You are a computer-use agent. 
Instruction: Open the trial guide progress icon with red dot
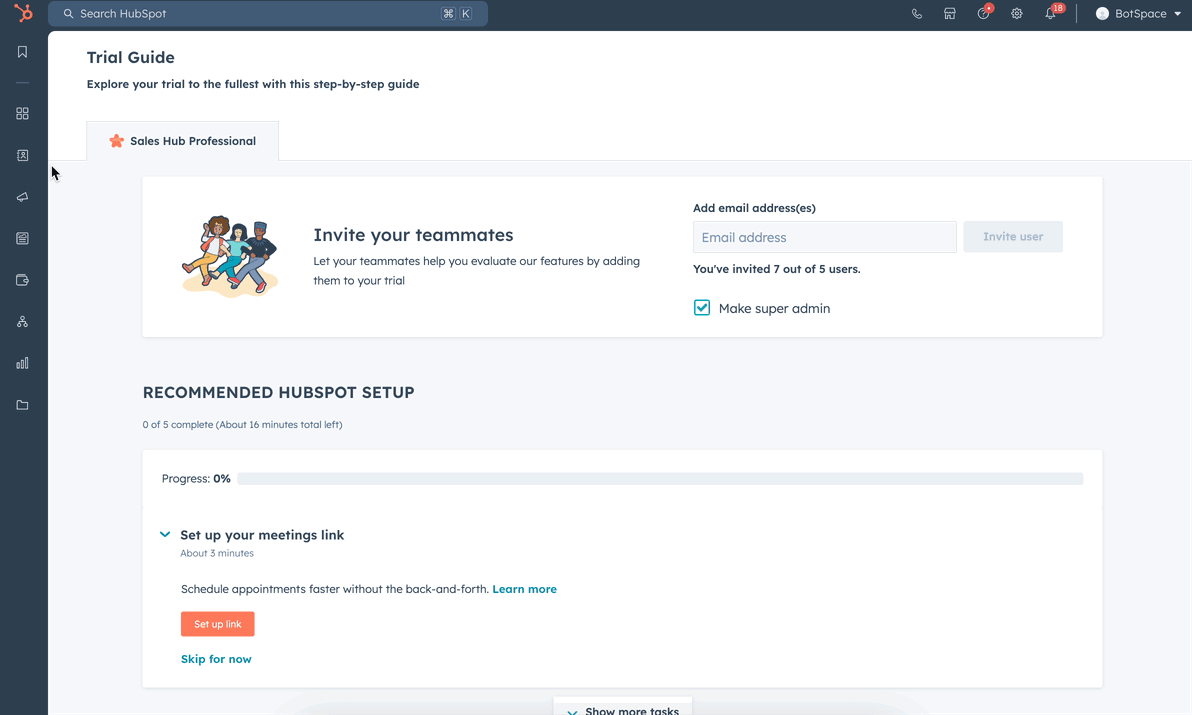pyautogui.click(x=984, y=13)
